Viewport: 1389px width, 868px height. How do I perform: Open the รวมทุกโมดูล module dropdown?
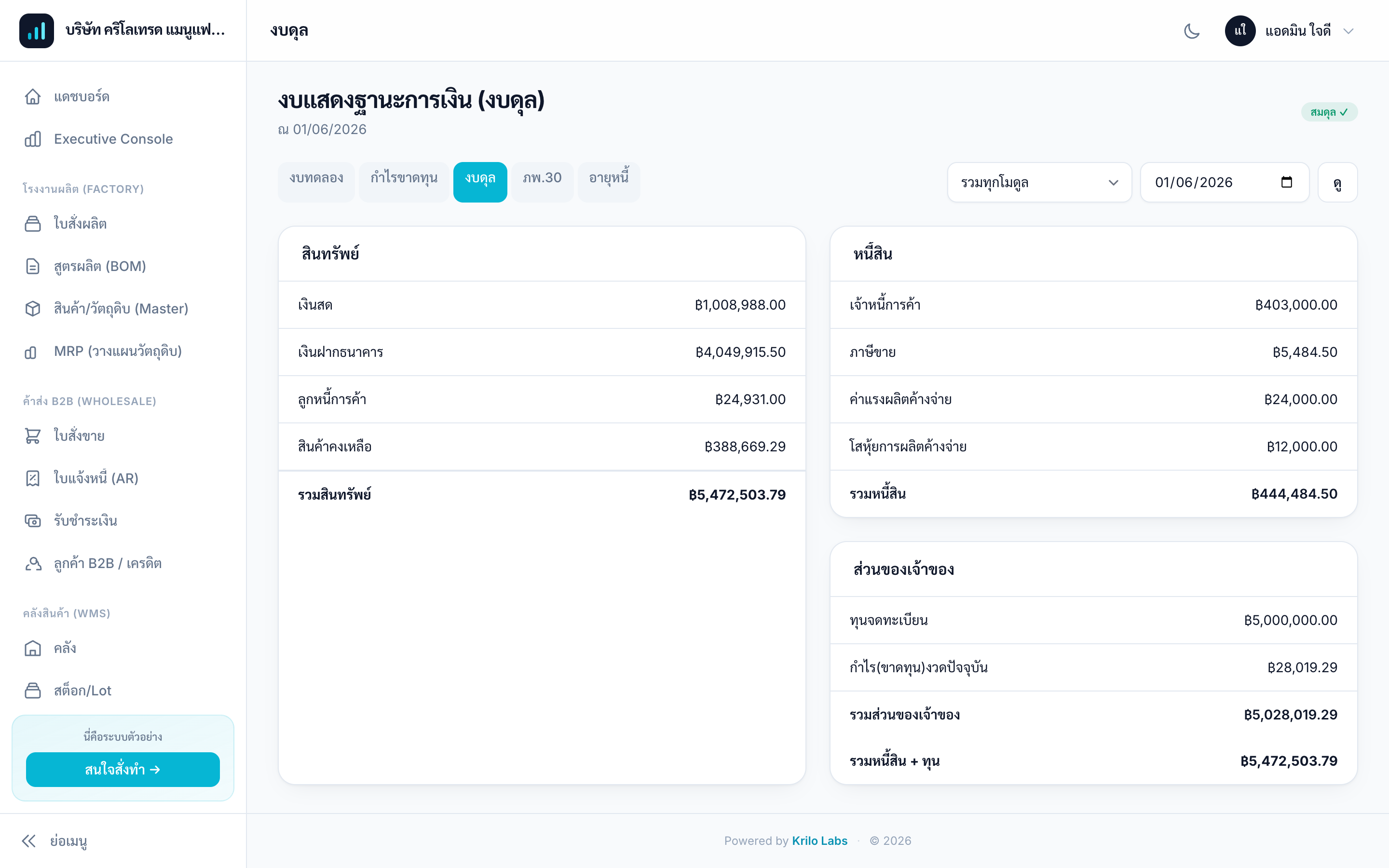click(x=1039, y=183)
